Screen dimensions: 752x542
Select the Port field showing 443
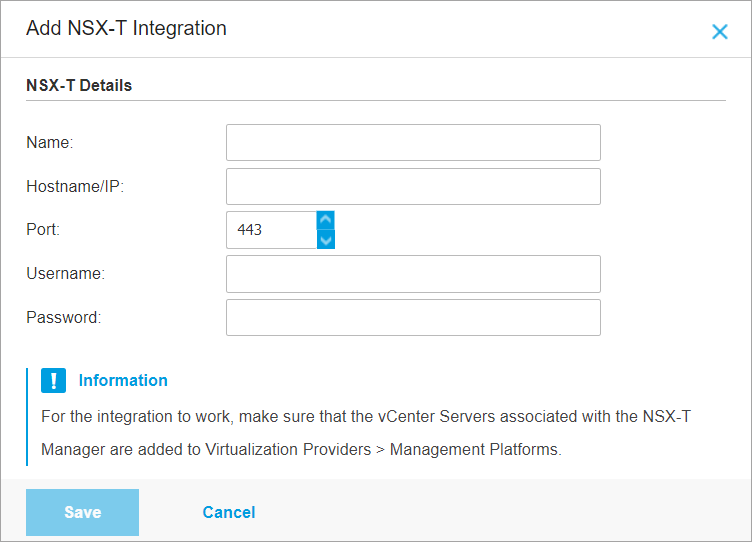271,230
